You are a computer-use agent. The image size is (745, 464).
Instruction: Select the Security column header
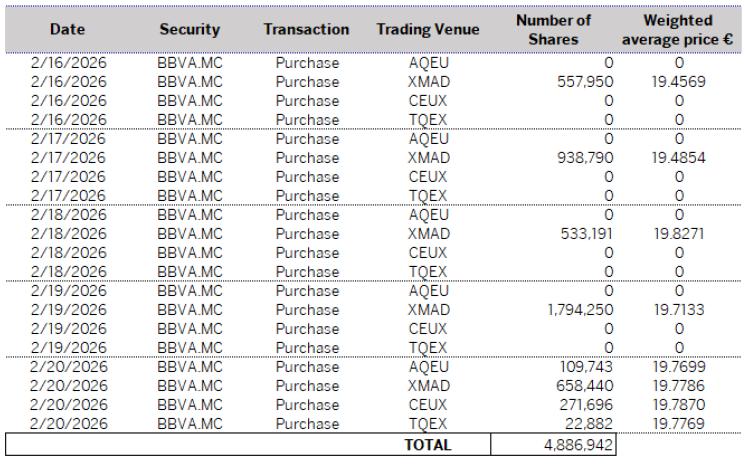pyautogui.click(x=189, y=30)
